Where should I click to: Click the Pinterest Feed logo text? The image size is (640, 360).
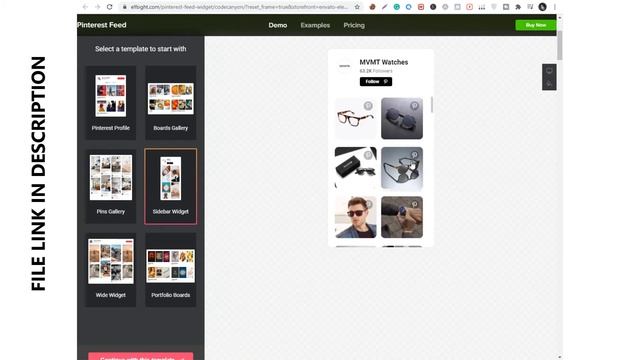(x=102, y=25)
